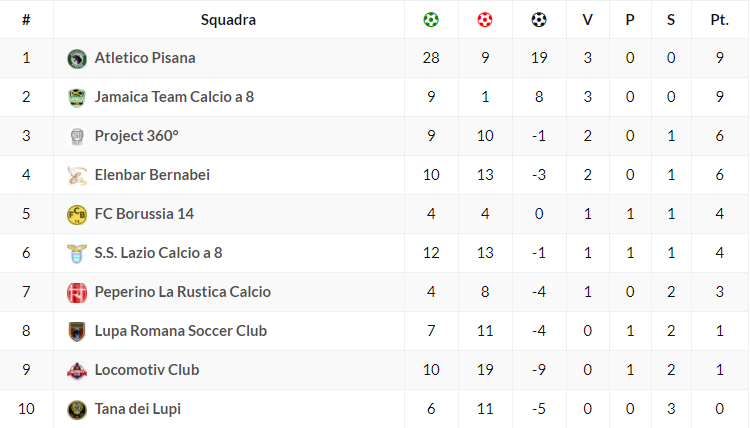Click the V wins column header
750x428 pixels.
(587, 19)
